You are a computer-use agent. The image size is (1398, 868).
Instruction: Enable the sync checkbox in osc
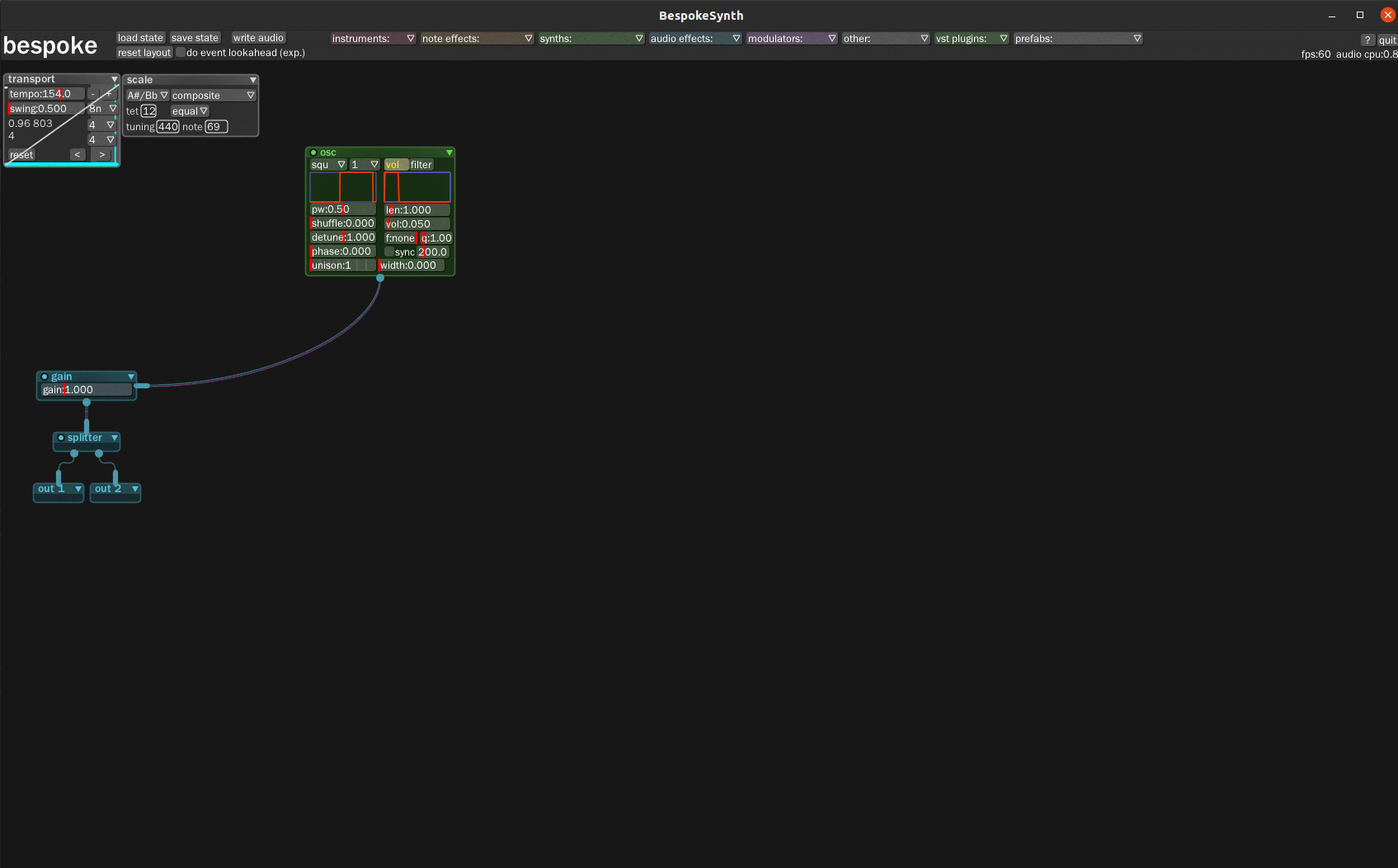point(388,251)
